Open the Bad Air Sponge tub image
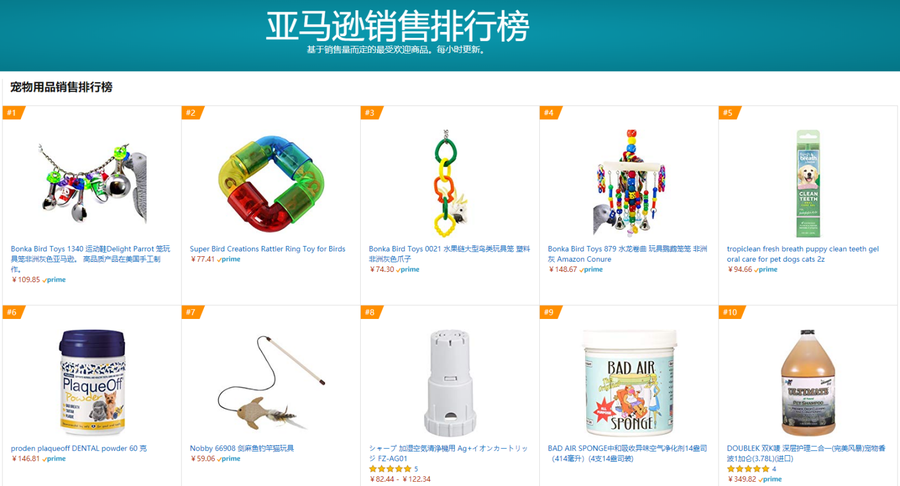 pos(629,383)
